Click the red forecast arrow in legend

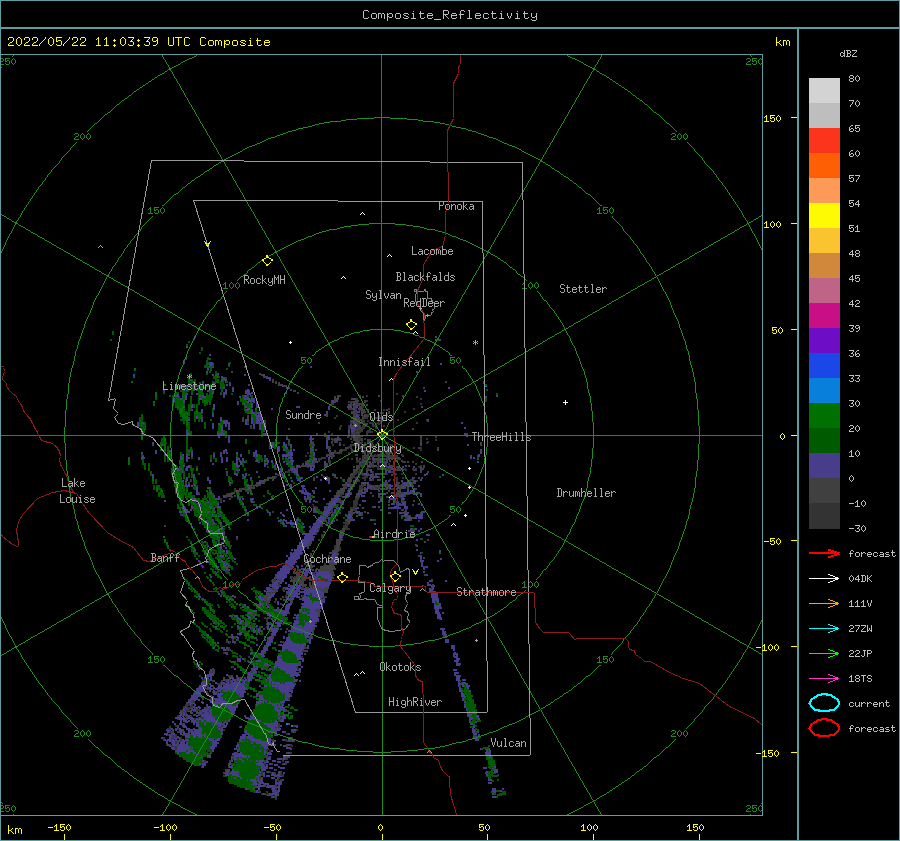(x=824, y=553)
